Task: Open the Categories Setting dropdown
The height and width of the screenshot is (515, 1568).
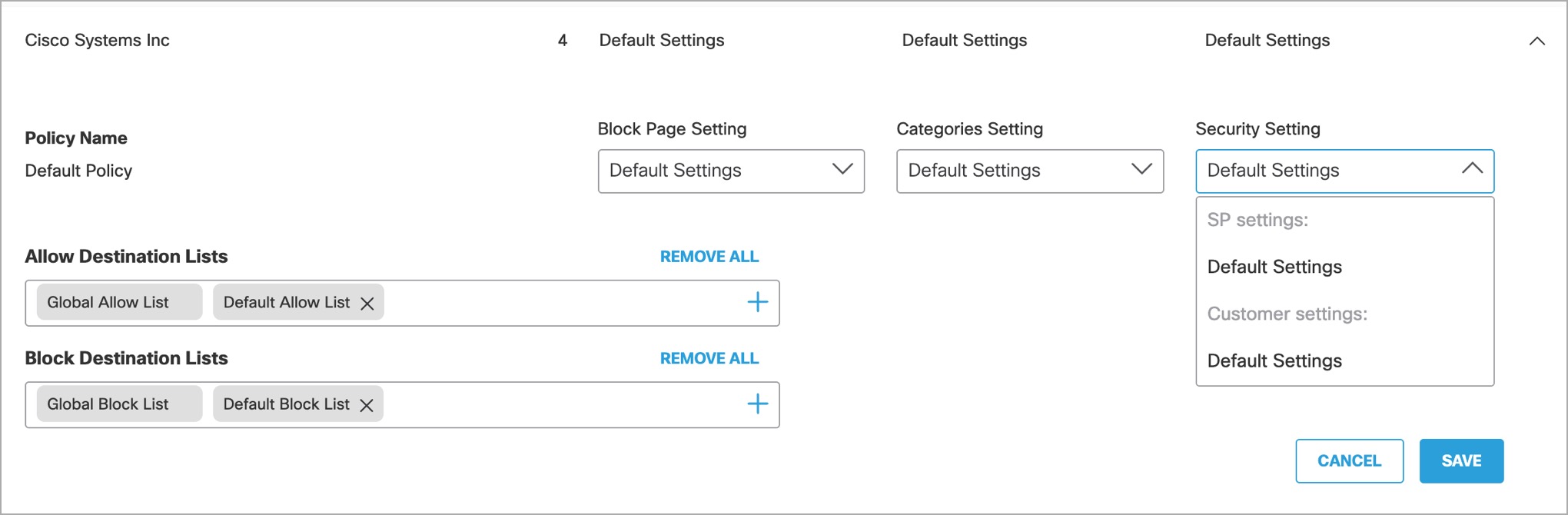Action: click(1029, 171)
